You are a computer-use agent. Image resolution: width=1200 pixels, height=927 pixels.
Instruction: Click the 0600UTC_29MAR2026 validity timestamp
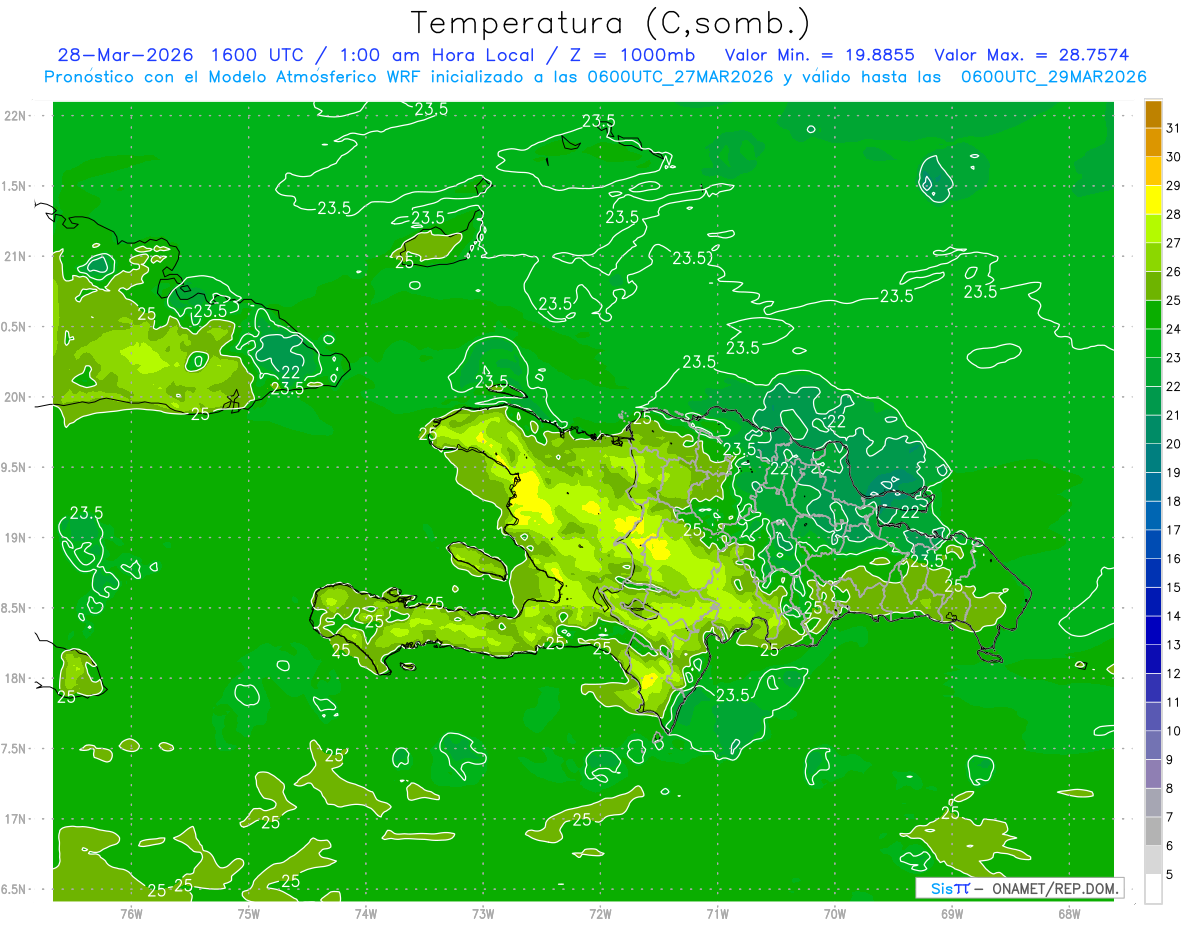(1054, 77)
